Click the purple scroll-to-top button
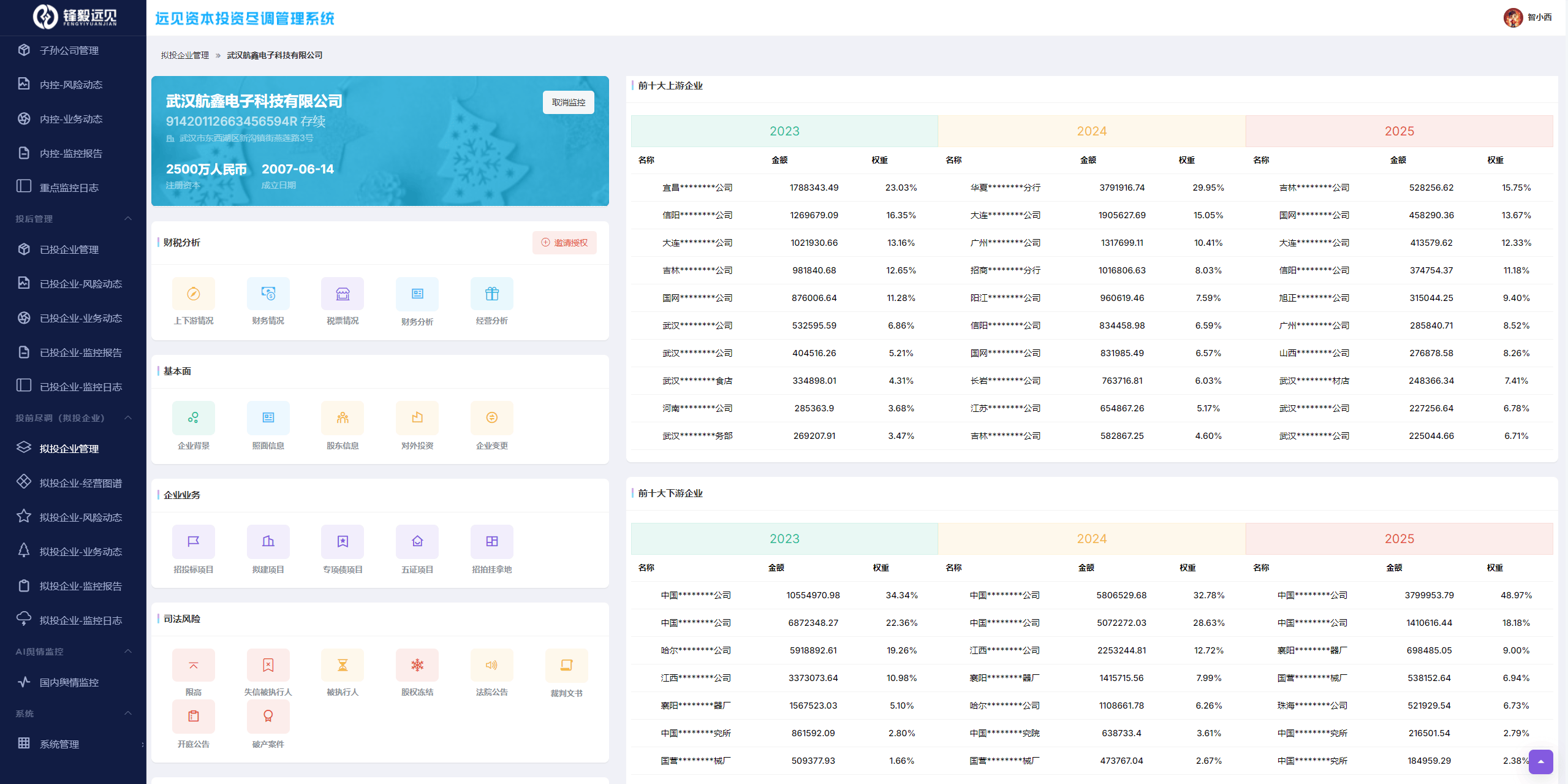Viewport: 1568px width, 784px height. tap(1540, 761)
